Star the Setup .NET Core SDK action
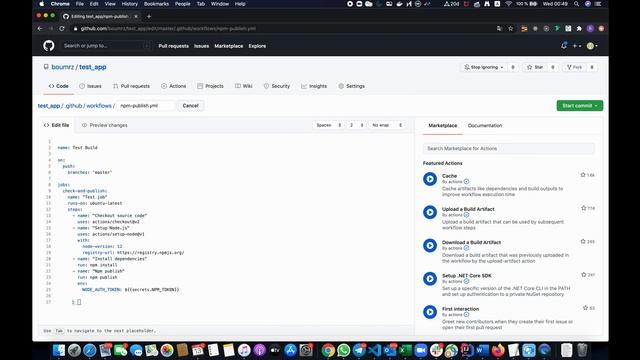Viewport: 640px width, 360px height. coord(583,275)
